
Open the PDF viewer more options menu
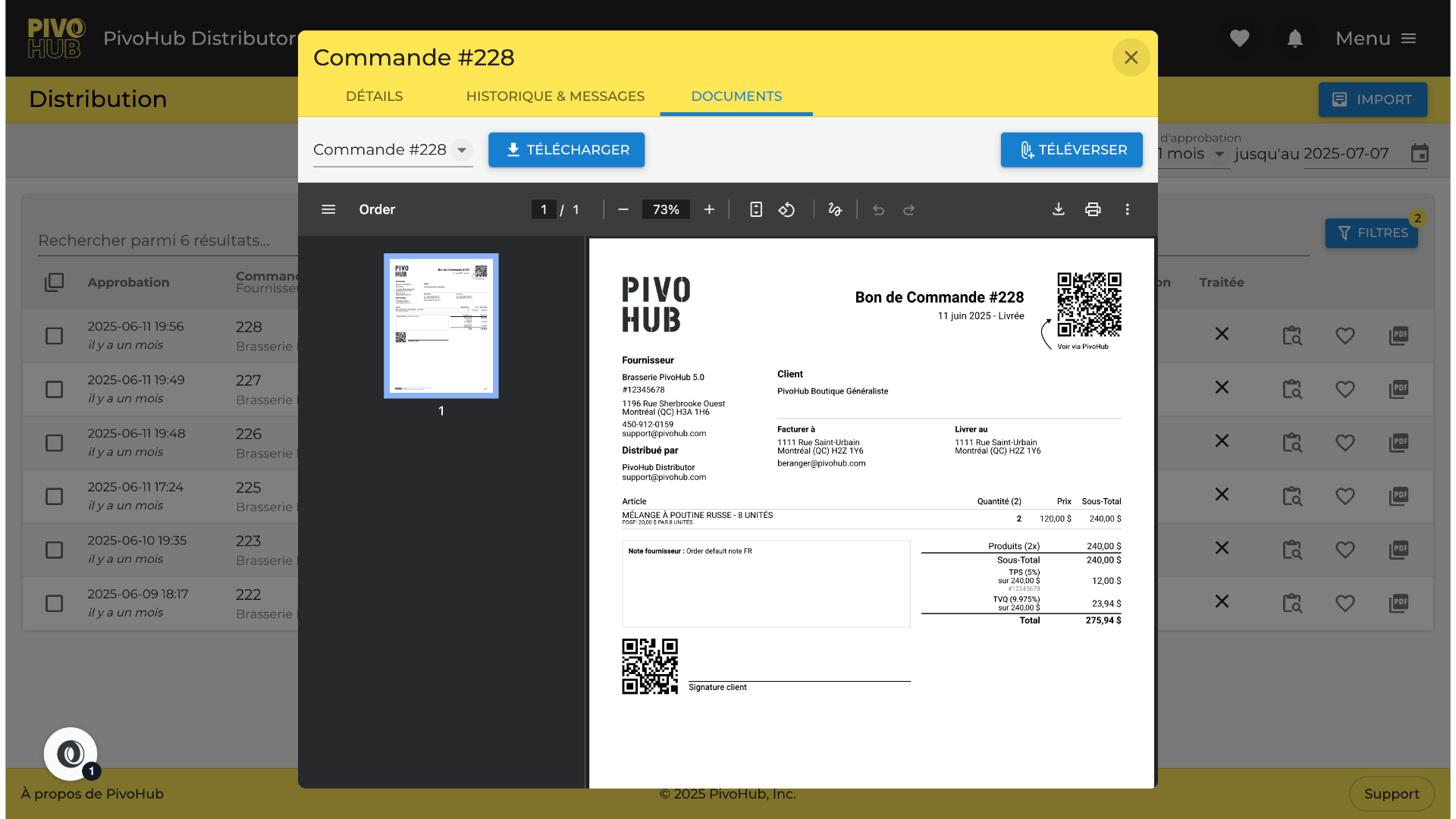click(x=1128, y=209)
